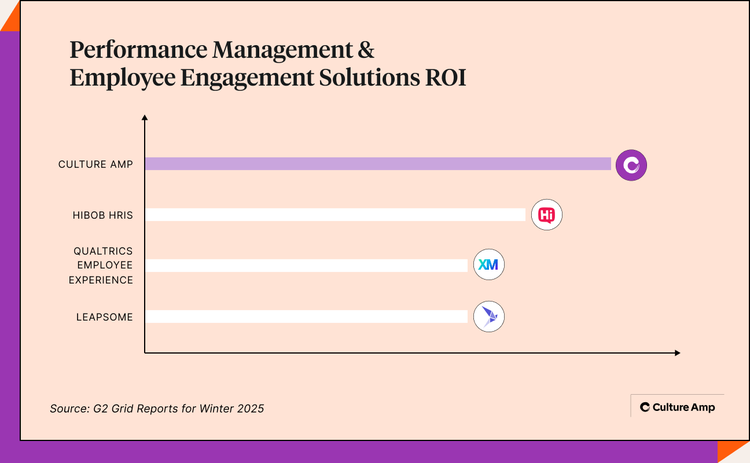The width and height of the screenshot is (750, 463).
Task: Click the orange triangle in top-left corner
Action: coord(8,40)
